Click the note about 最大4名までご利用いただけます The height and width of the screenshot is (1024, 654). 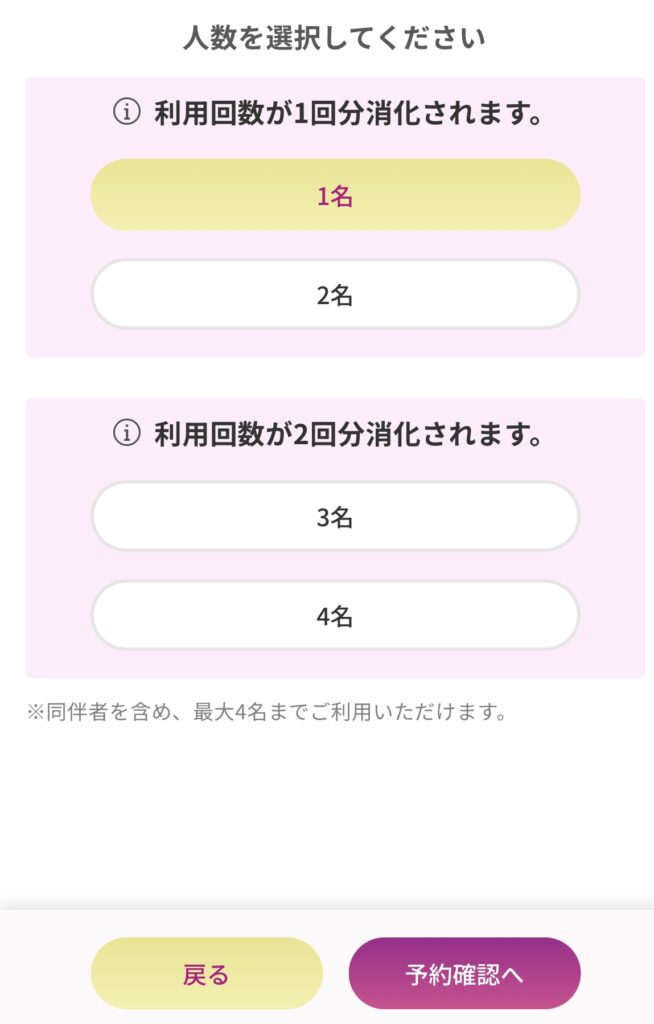pos(267,712)
